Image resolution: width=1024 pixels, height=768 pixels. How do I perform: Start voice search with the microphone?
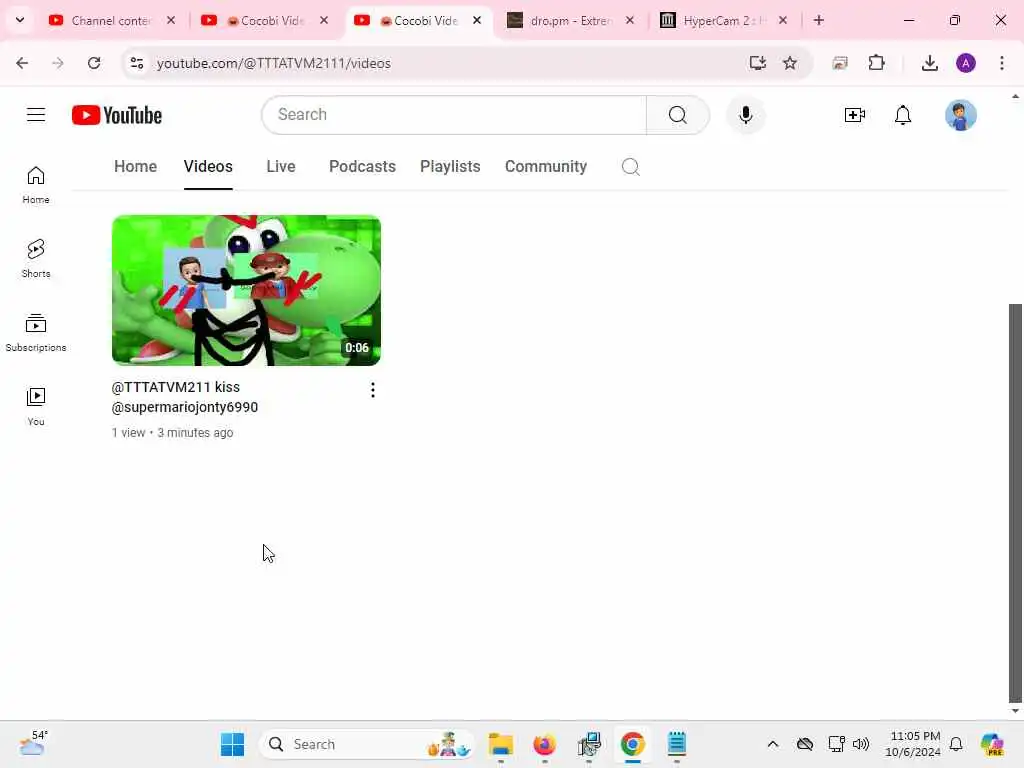(x=745, y=115)
